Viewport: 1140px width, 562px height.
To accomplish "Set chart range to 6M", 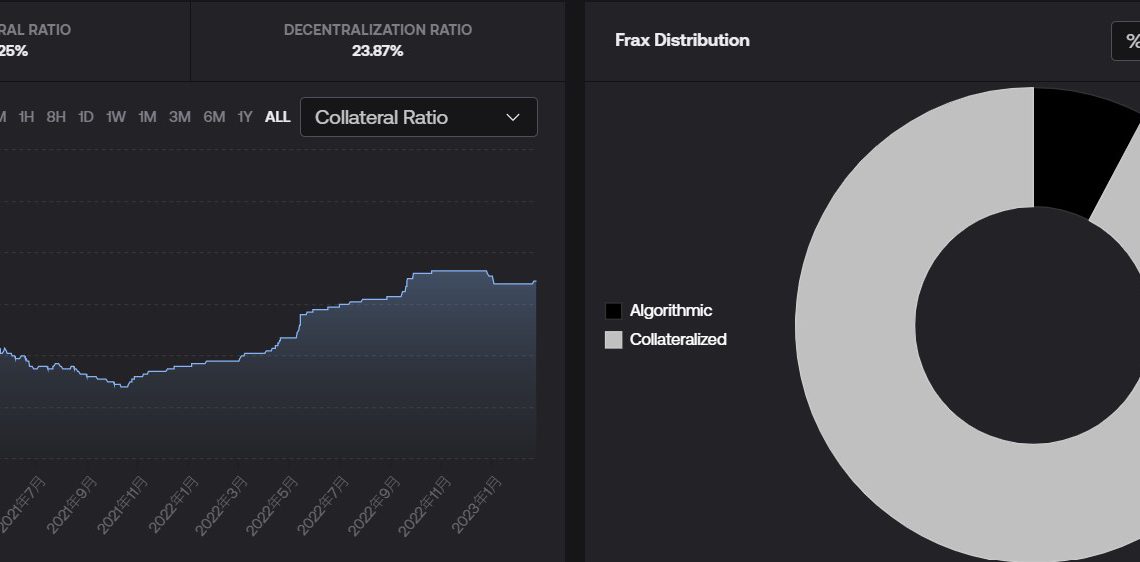I will [x=214, y=117].
